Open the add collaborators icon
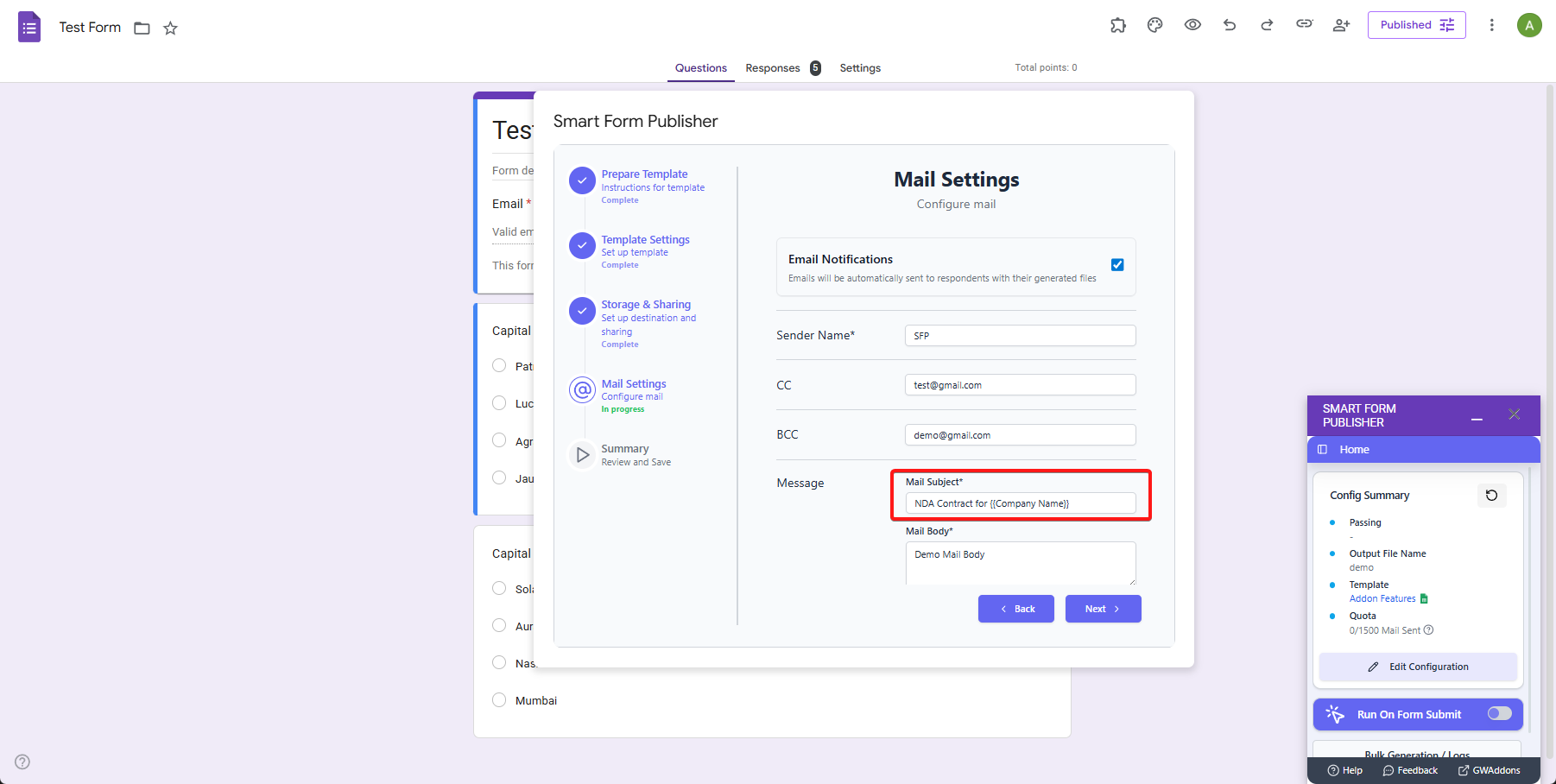The image size is (1556, 784). tap(1341, 25)
